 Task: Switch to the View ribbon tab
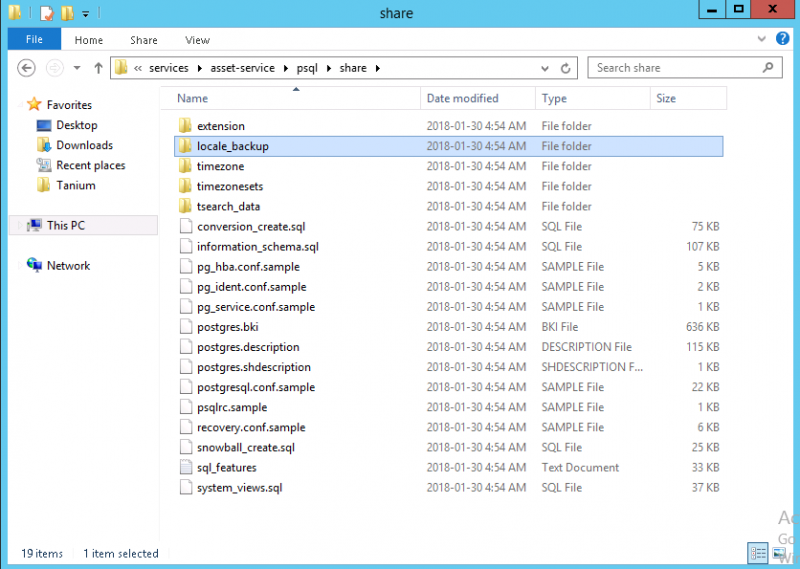coord(197,40)
